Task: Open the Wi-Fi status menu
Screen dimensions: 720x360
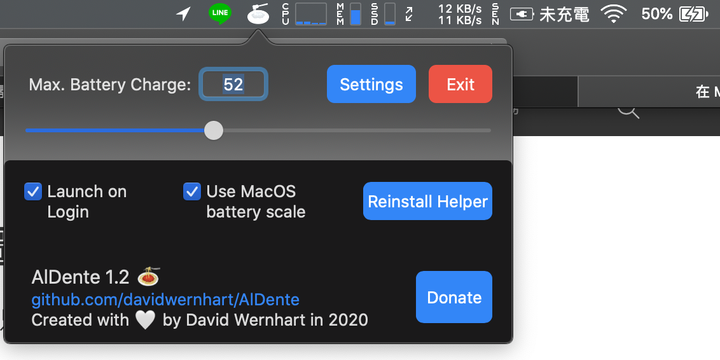Action: [614, 14]
